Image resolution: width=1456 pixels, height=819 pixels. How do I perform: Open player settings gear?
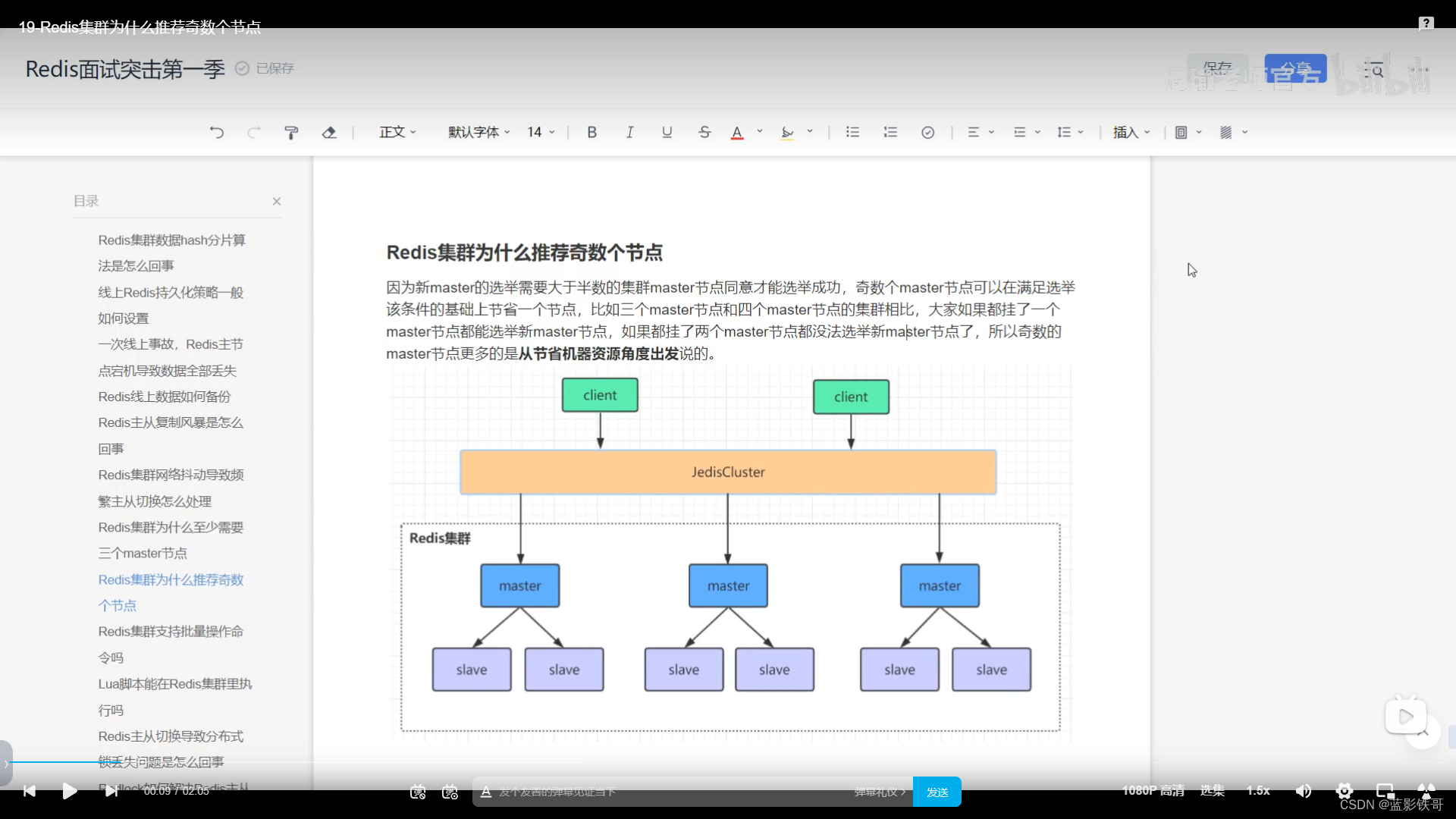tap(1345, 791)
